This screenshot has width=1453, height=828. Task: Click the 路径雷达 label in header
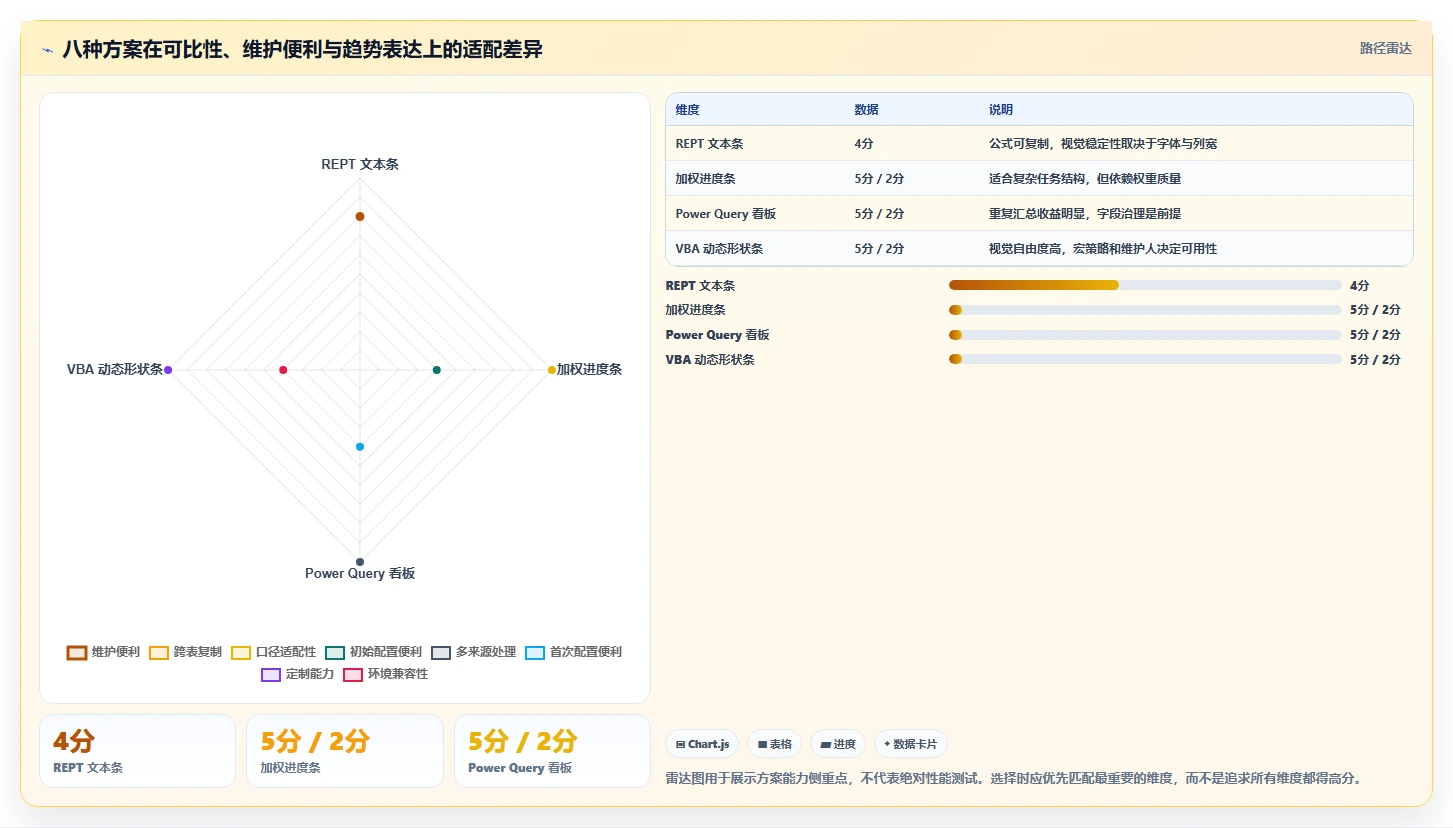coord(1385,48)
